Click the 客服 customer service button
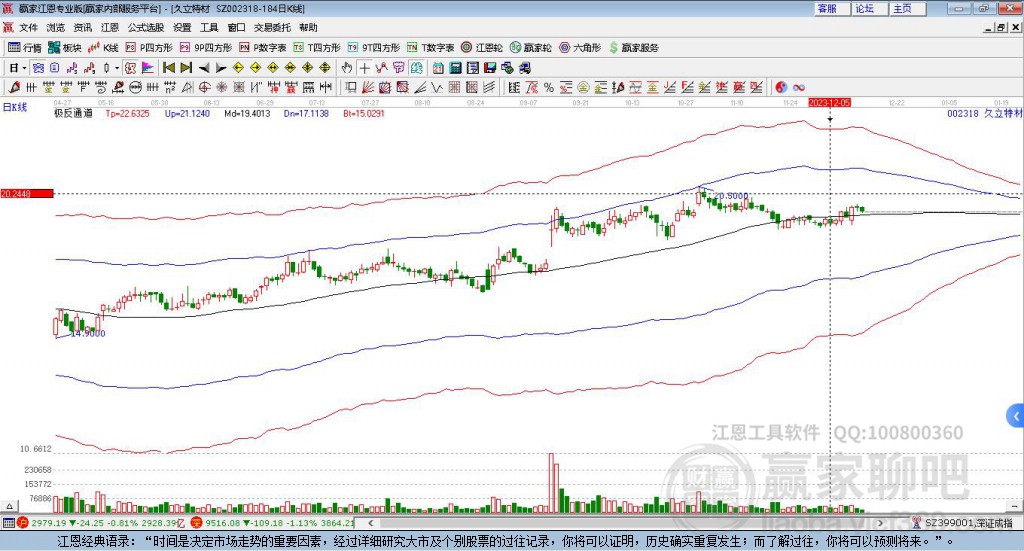The image size is (1024, 551). point(832,8)
